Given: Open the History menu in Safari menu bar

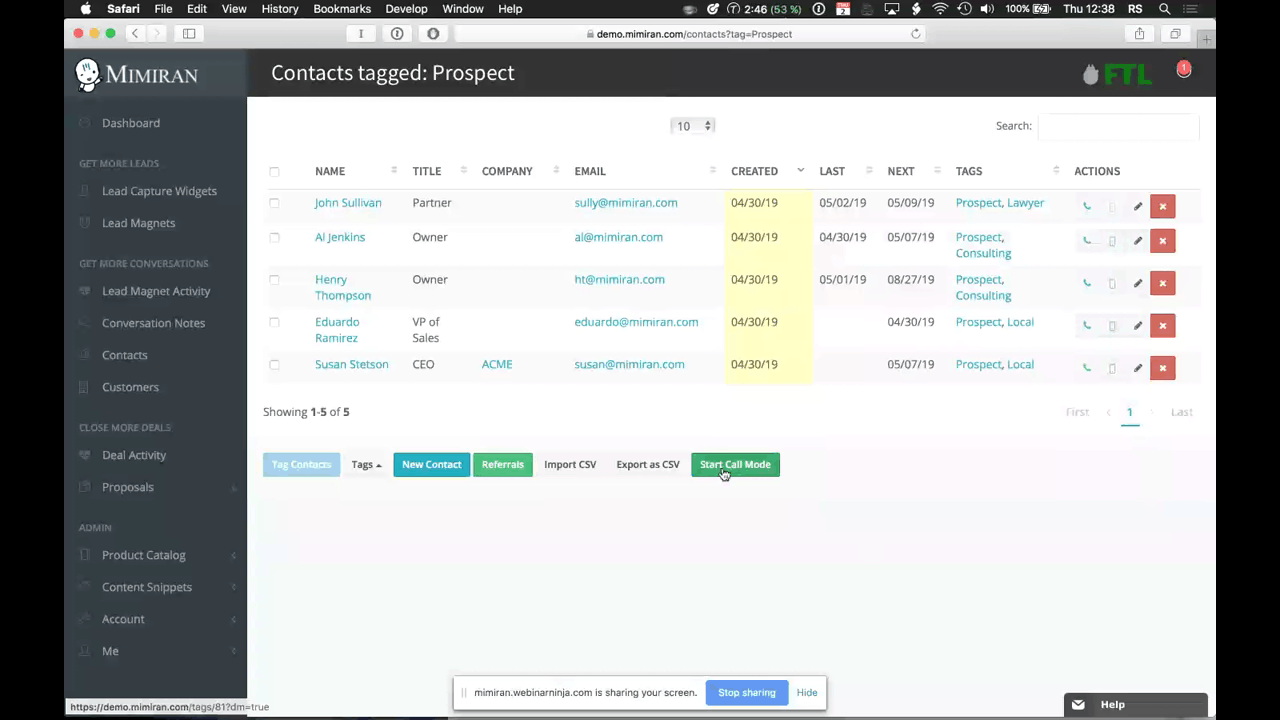Looking at the screenshot, I should click(x=280, y=9).
